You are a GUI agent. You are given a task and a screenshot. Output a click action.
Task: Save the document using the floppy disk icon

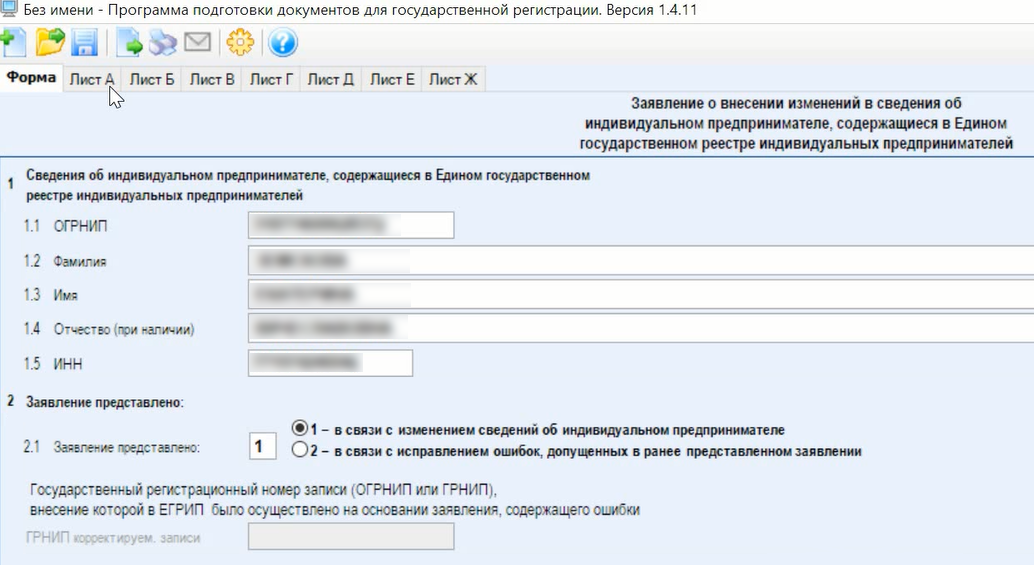tap(84, 42)
